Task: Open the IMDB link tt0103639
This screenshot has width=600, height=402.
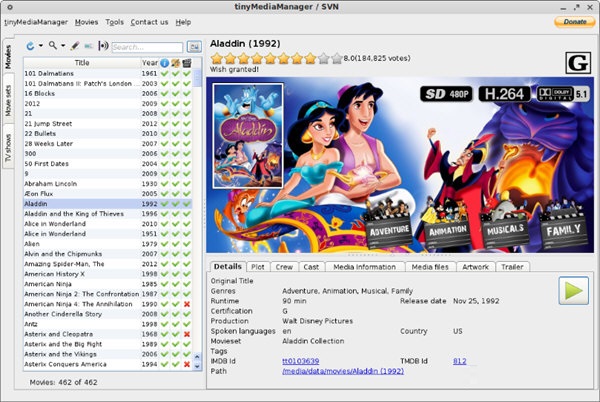Action: point(301,361)
